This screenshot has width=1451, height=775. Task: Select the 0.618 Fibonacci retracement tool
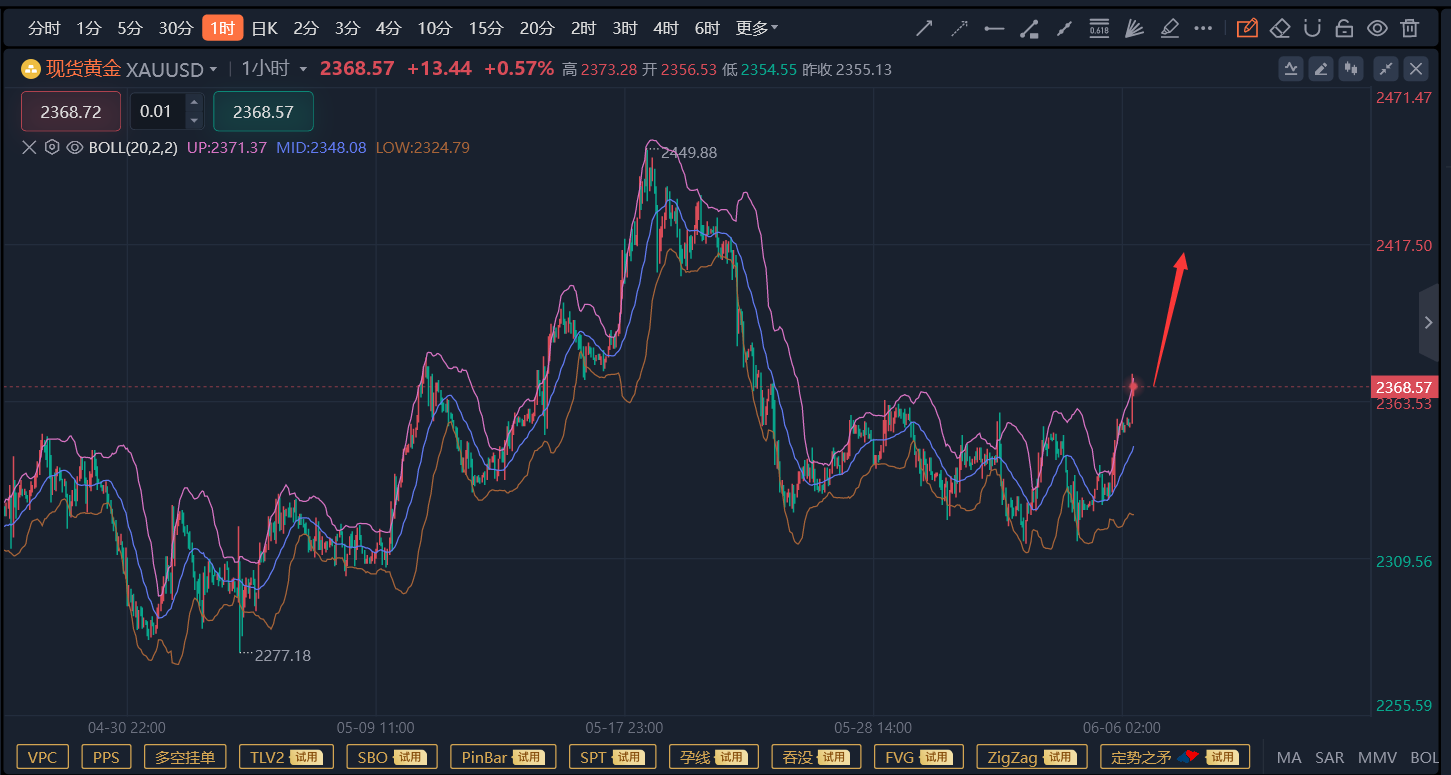1099,28
